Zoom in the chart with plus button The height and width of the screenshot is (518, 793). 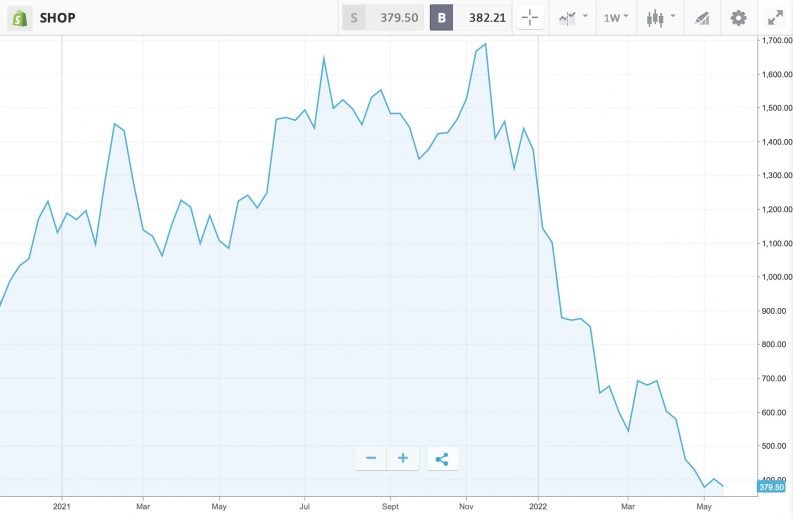click(x=403, y=458)
